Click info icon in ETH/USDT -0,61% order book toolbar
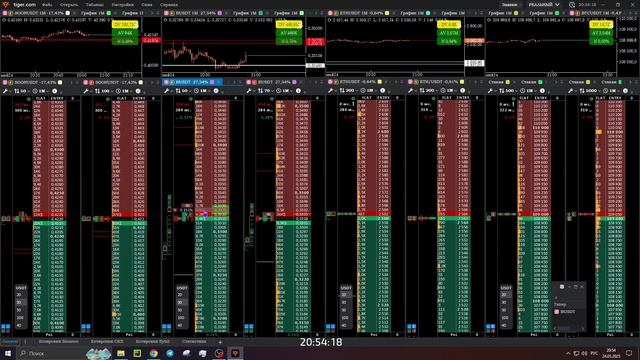 point(462,91)
